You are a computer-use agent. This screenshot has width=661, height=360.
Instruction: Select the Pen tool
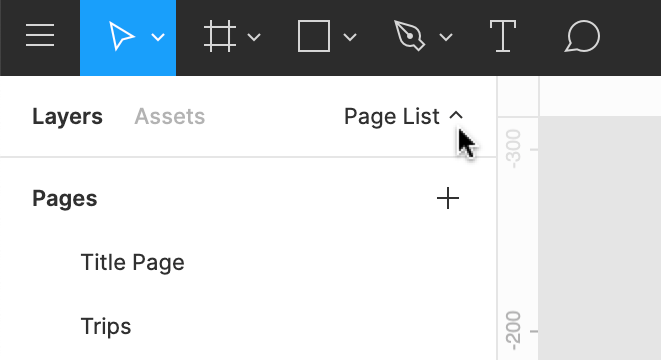(409, 37)
